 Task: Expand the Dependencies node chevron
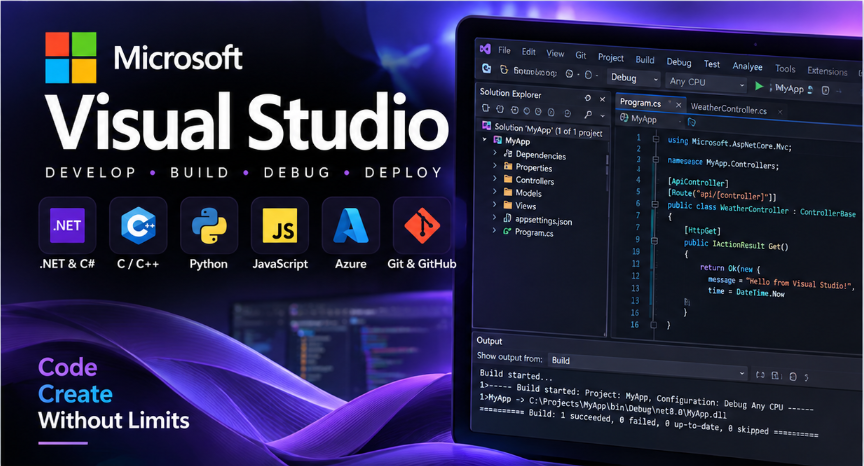[x=495, y=151]
